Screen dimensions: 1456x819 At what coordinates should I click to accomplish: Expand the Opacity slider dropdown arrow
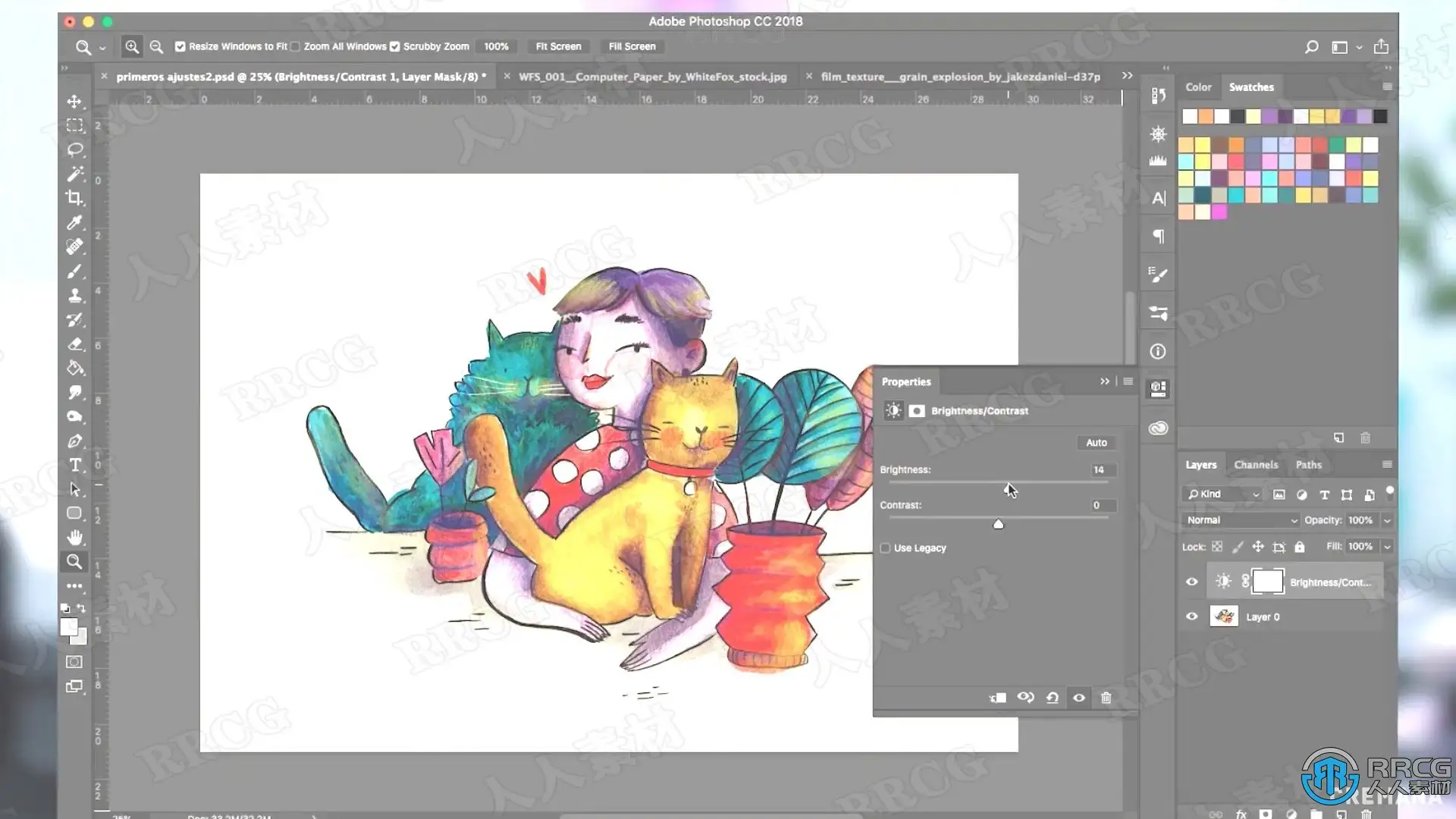pyautogui.click(x=1387, y=520)
